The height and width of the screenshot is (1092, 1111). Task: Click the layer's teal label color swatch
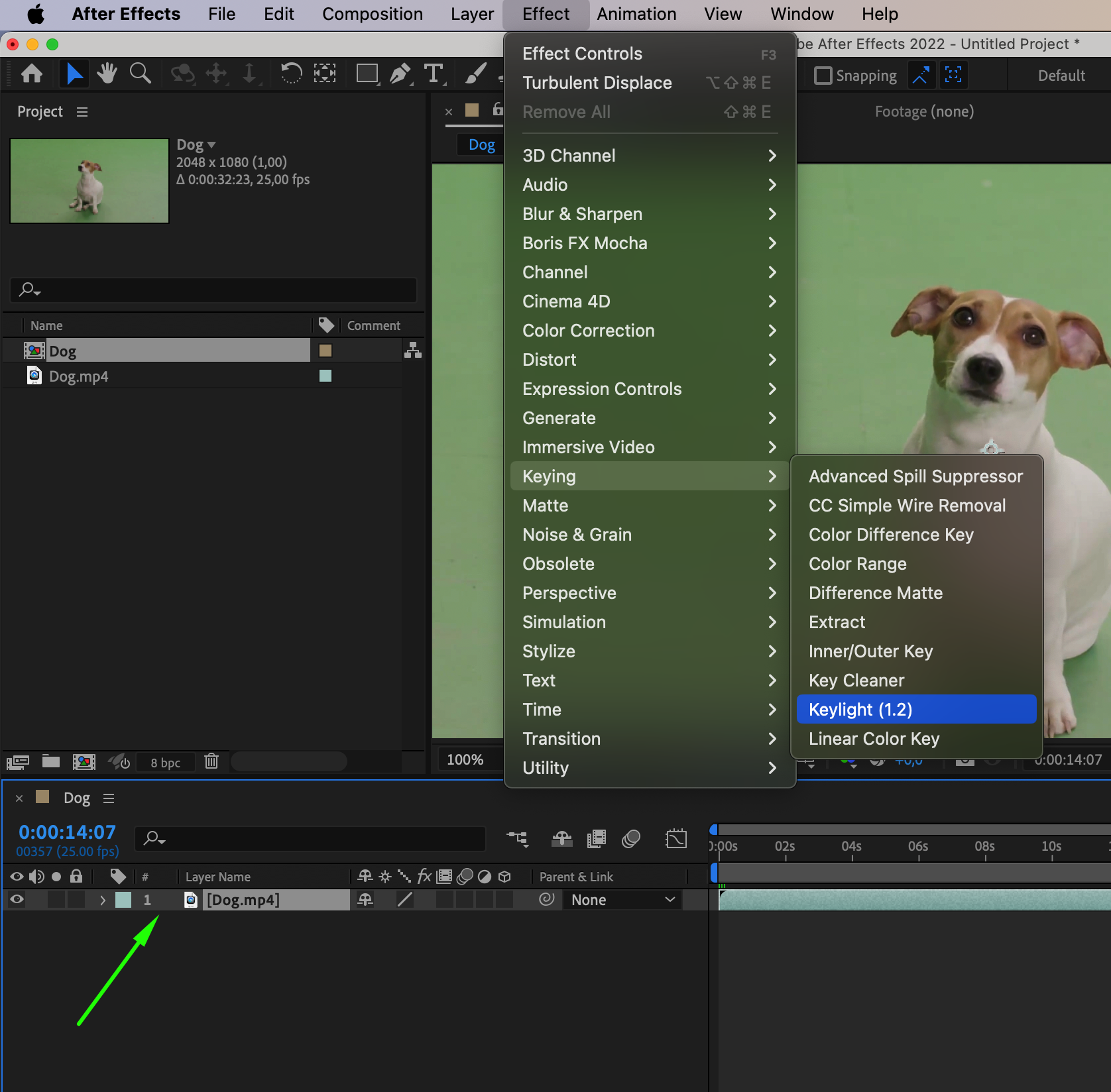pos(123,900)
